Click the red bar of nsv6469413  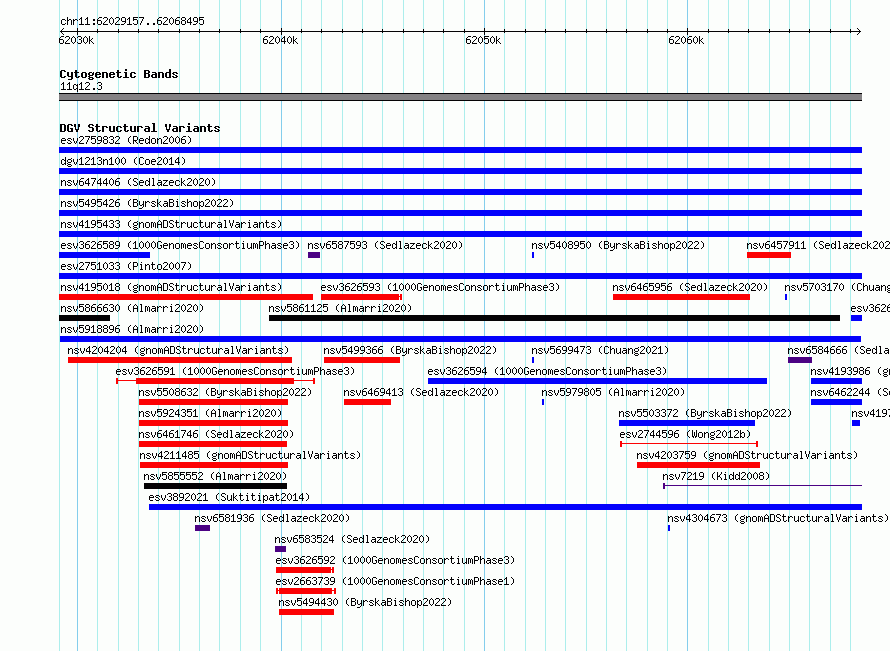coord(367,402)
